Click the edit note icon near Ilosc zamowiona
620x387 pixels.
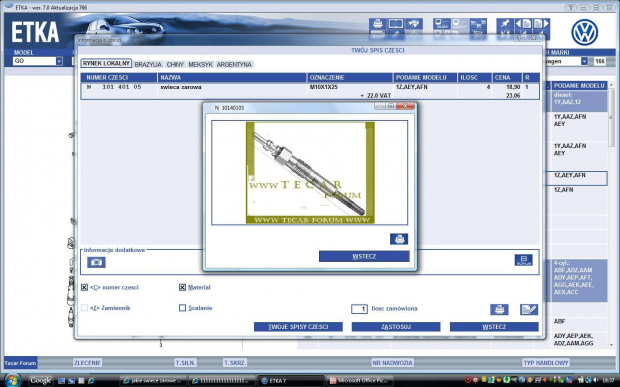529,309
